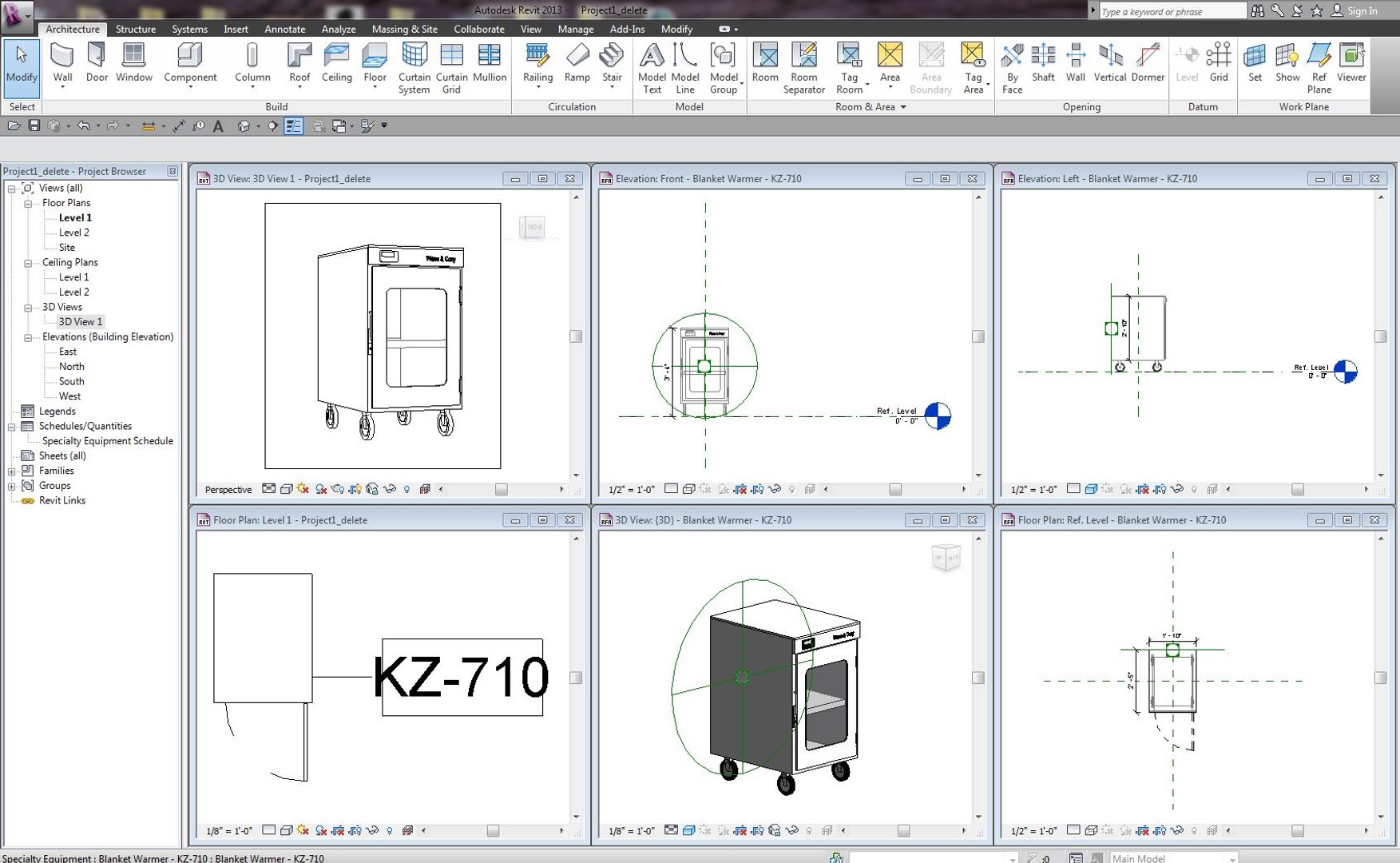Collapse the Views (all) tree node
The width and height of the screenshot is (1400, 863).
pyautogui.click(x=11, y=189)
